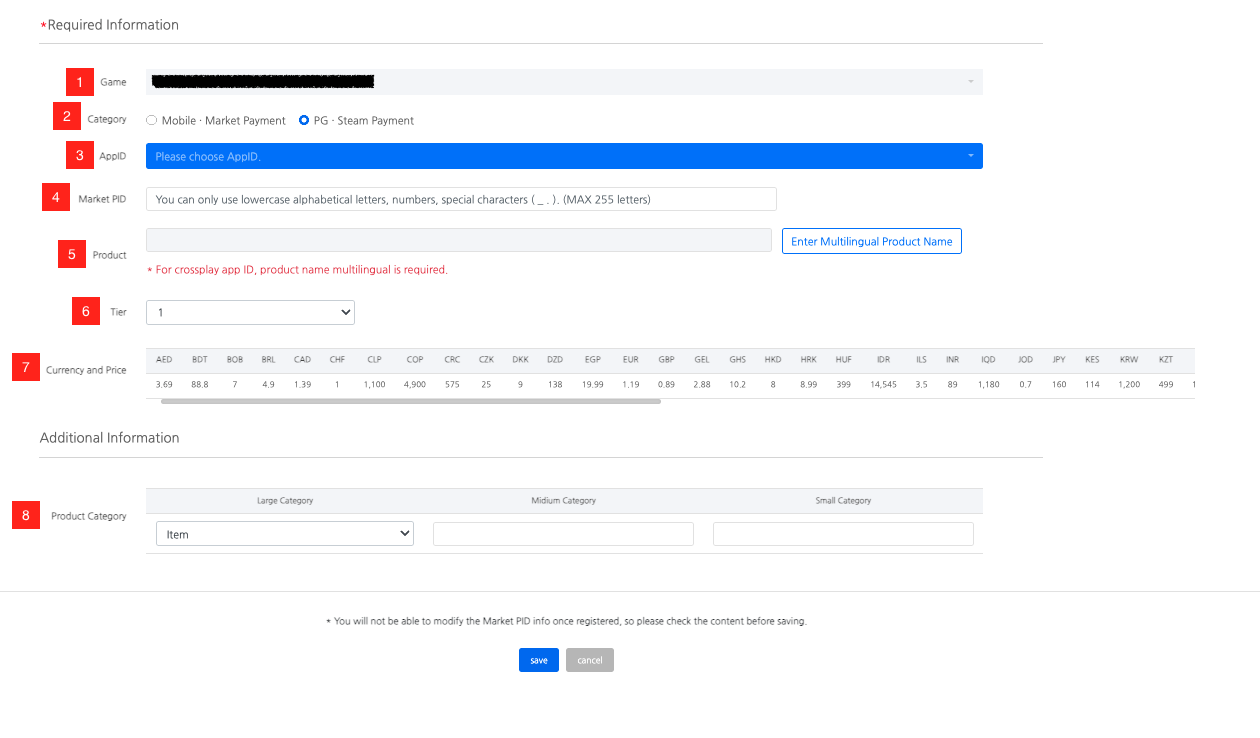Click the red number 5 marker beside Product

[x=72, y=254]
